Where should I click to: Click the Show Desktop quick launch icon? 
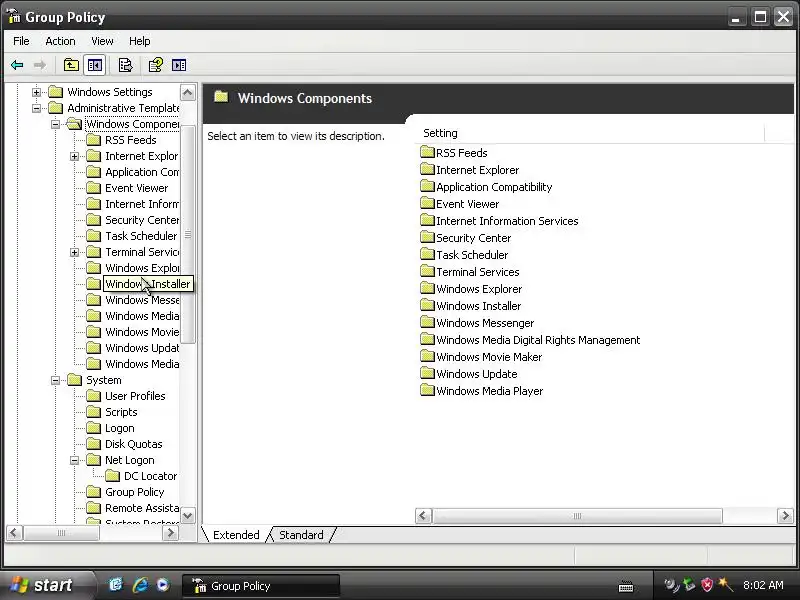pos(116,585)
